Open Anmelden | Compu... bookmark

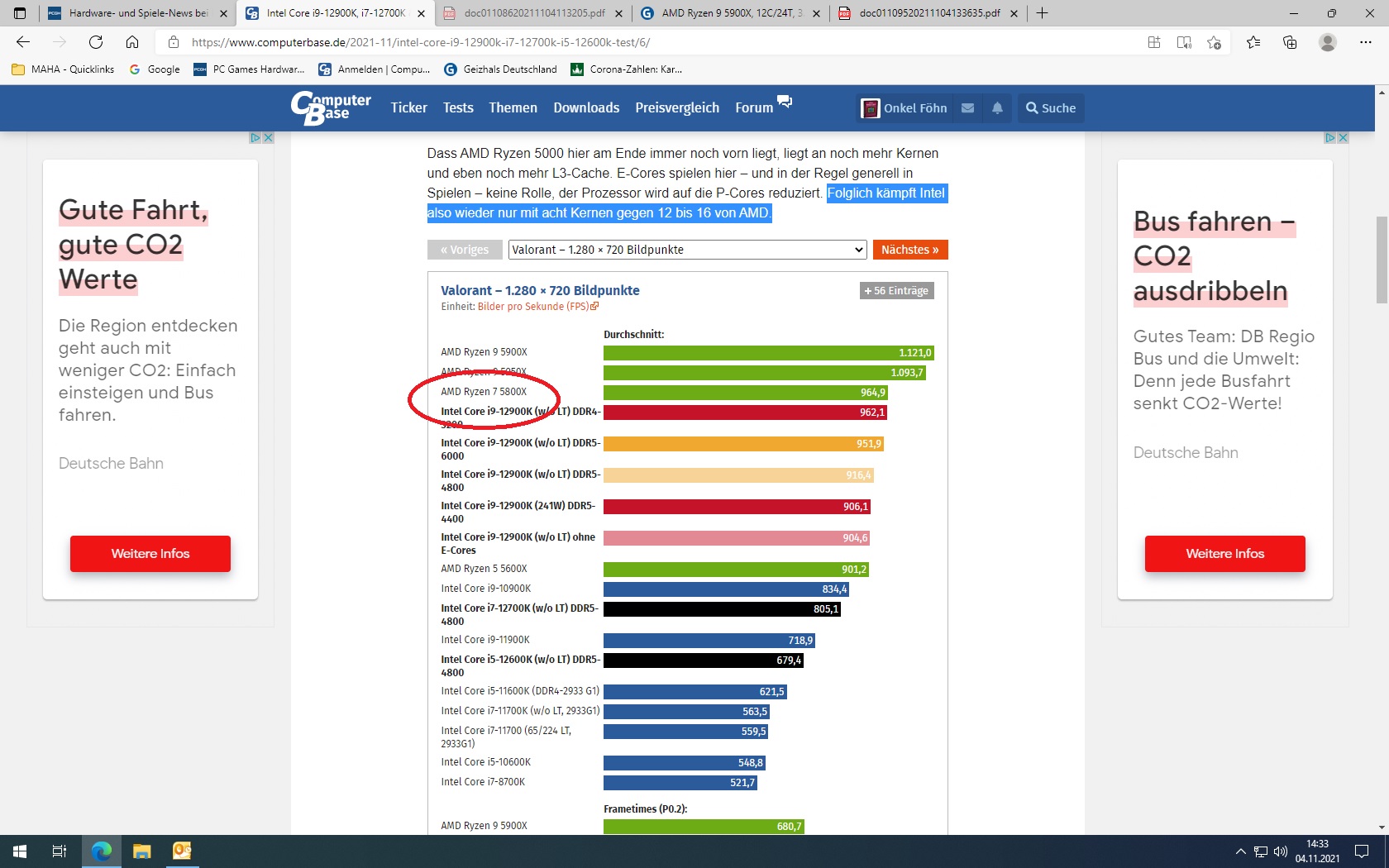coord(375,69)
